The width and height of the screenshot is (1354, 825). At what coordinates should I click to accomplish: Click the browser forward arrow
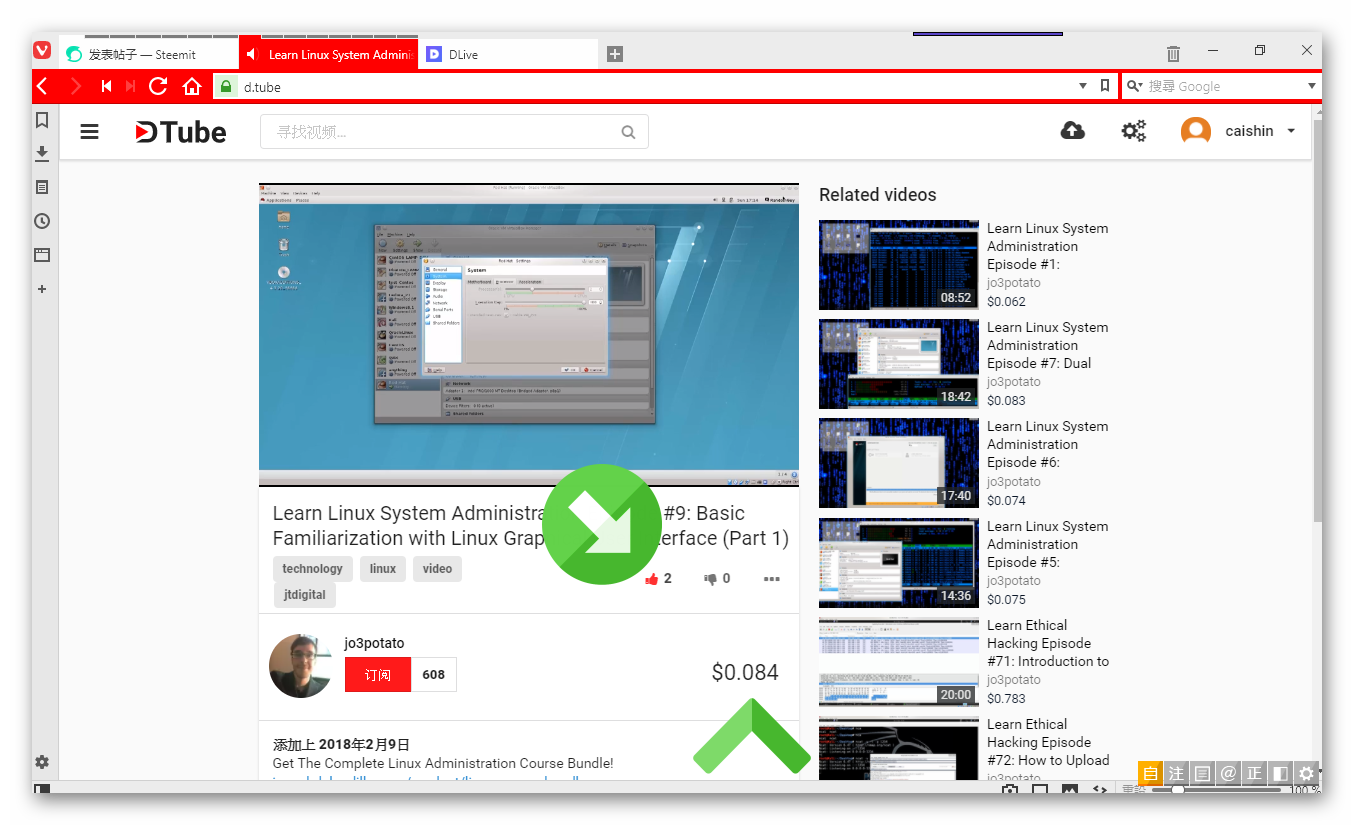click(x=75, y=87)
